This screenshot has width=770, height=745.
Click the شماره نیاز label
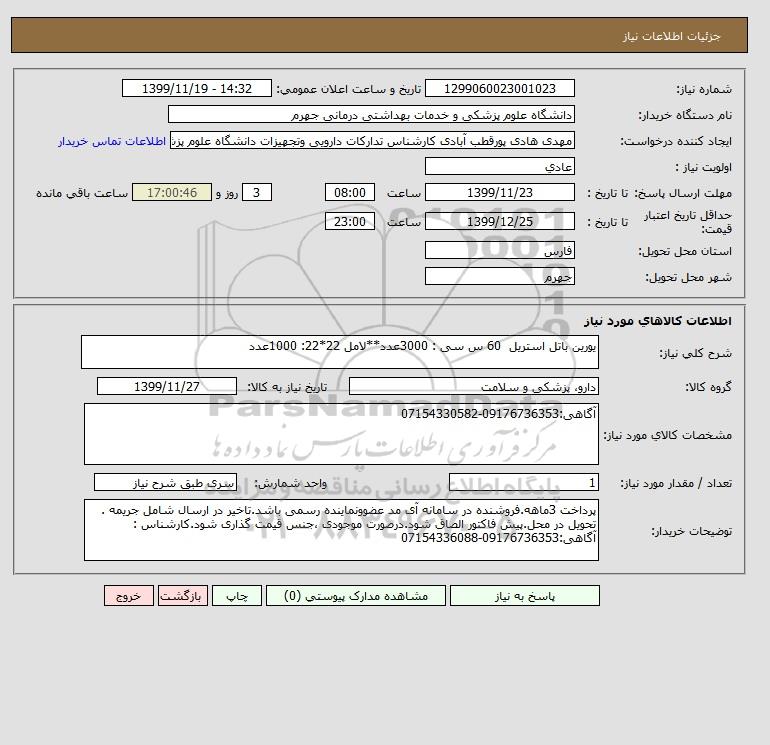(x=704, y=89)
